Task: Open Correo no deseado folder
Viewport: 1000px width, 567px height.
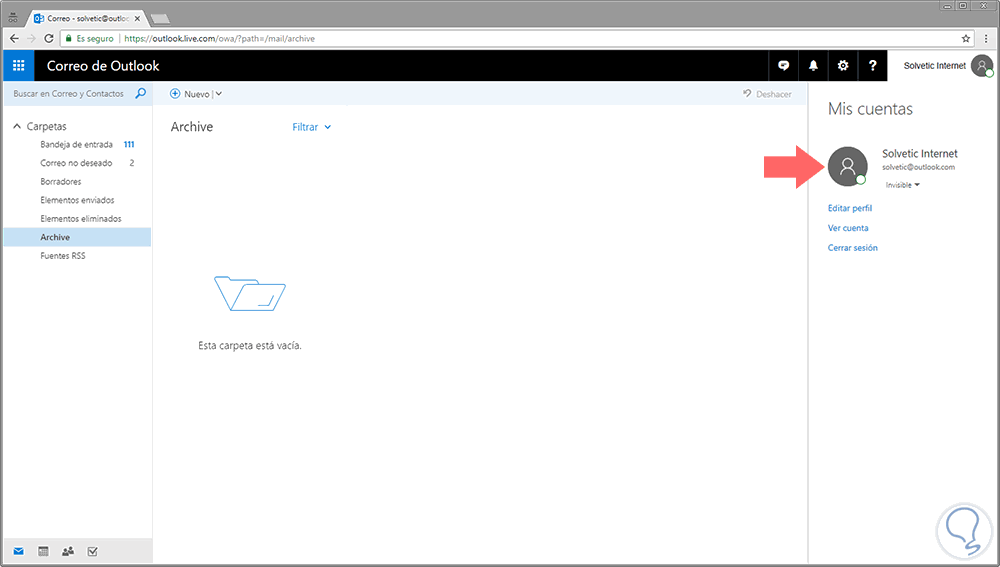Action: click(x=77, y=163)
